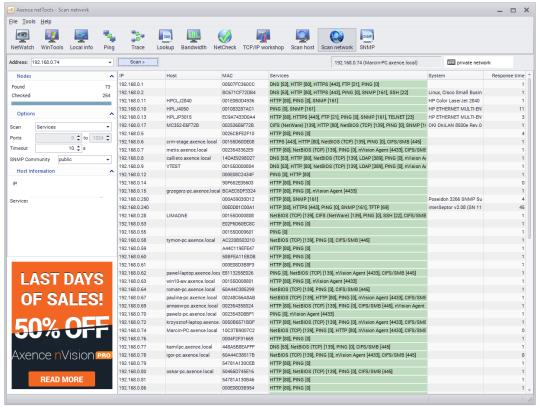This screenshot has width=540, height=412.
Task: Collapse the Host Information section
Action: [x=111, y=171]
